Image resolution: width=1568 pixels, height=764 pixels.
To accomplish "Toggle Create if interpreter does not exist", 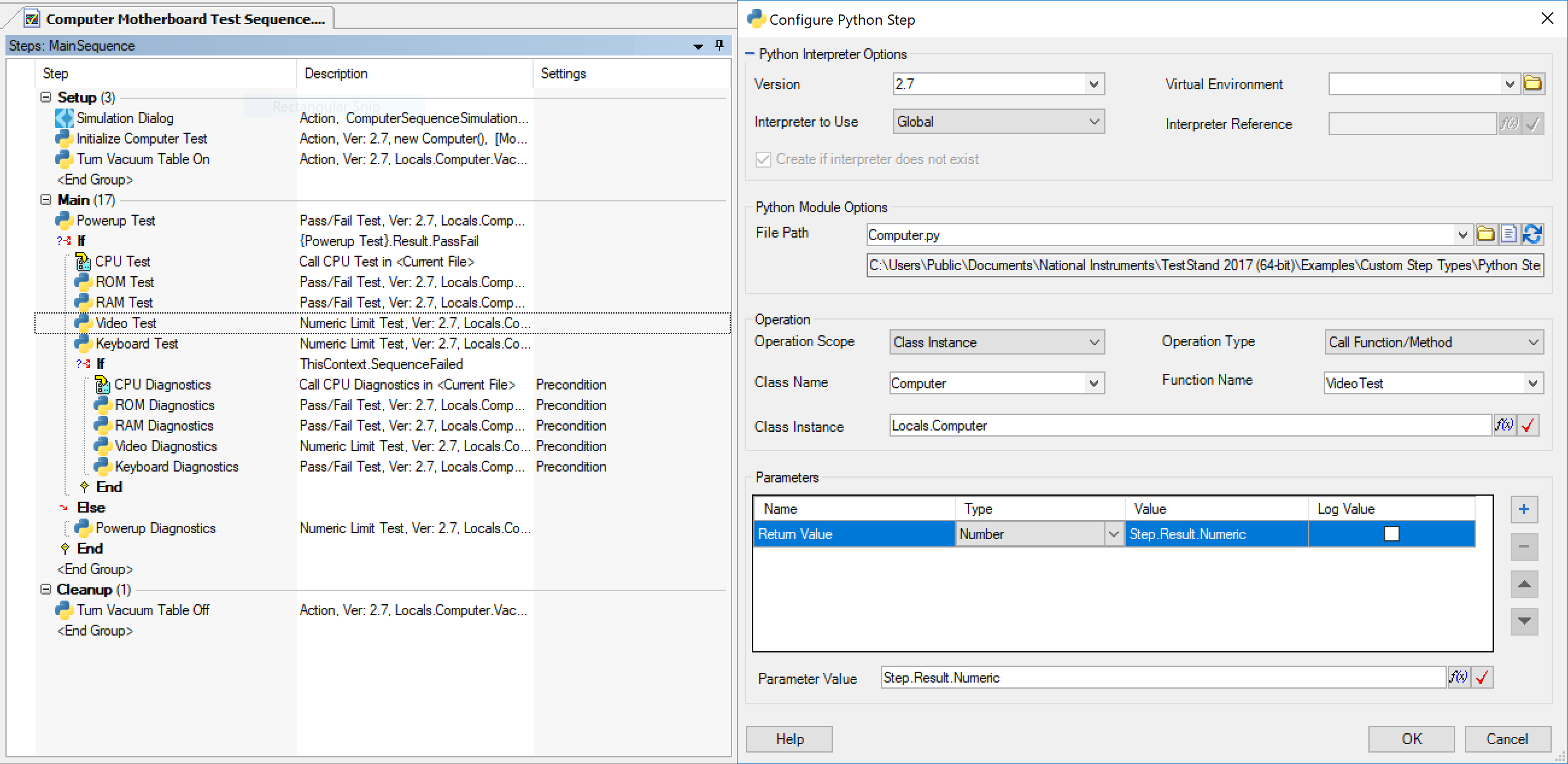I will click(763, 160).
